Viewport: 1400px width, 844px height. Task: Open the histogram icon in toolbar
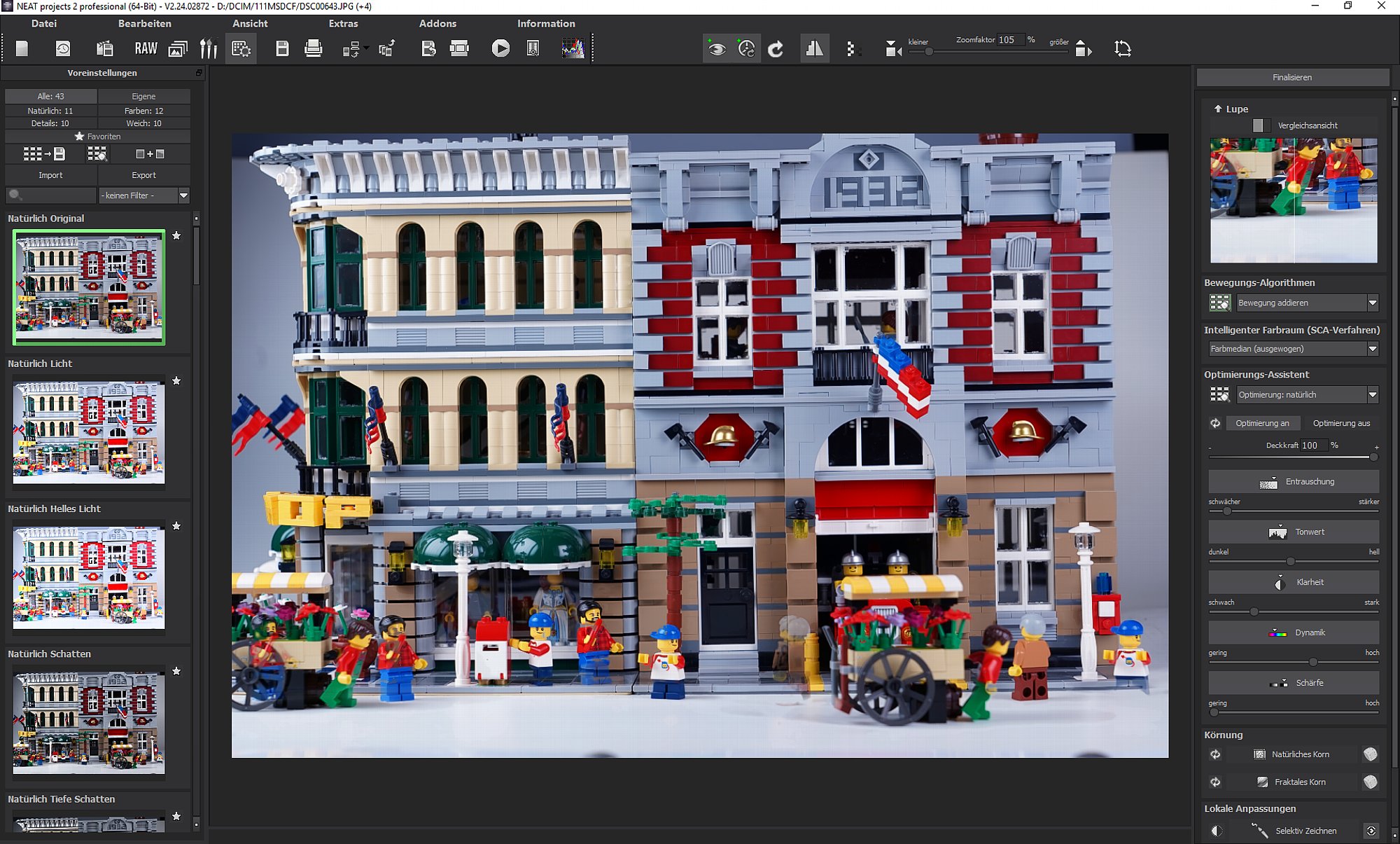click(x=573, y=48)
